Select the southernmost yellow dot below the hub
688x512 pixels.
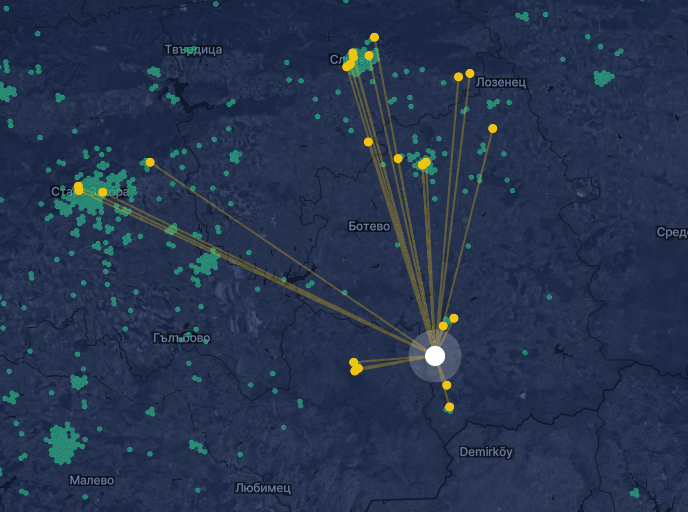pyautogui.click(x=449, y=407)
